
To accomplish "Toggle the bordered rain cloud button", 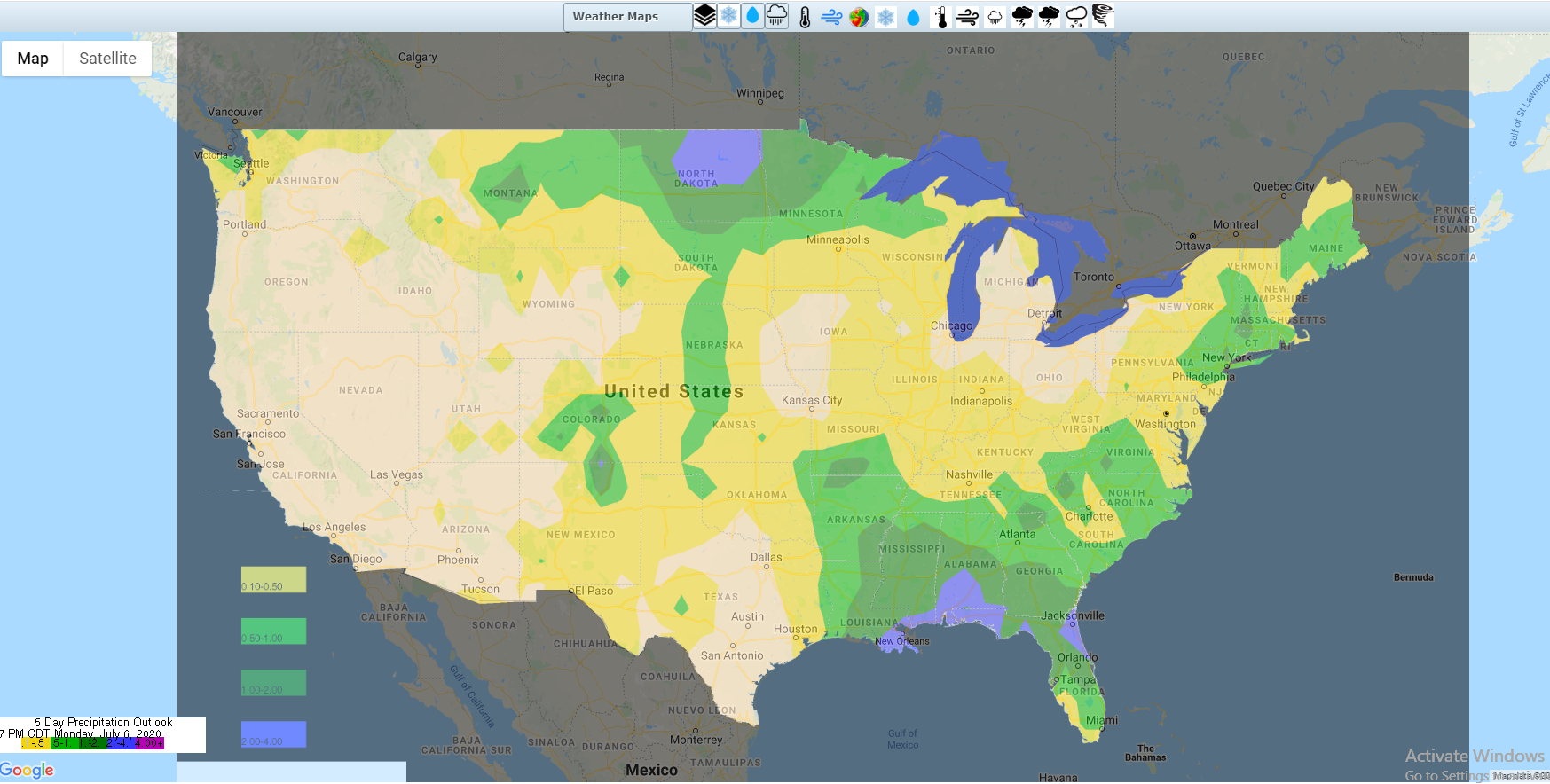I will click(776, 16).
